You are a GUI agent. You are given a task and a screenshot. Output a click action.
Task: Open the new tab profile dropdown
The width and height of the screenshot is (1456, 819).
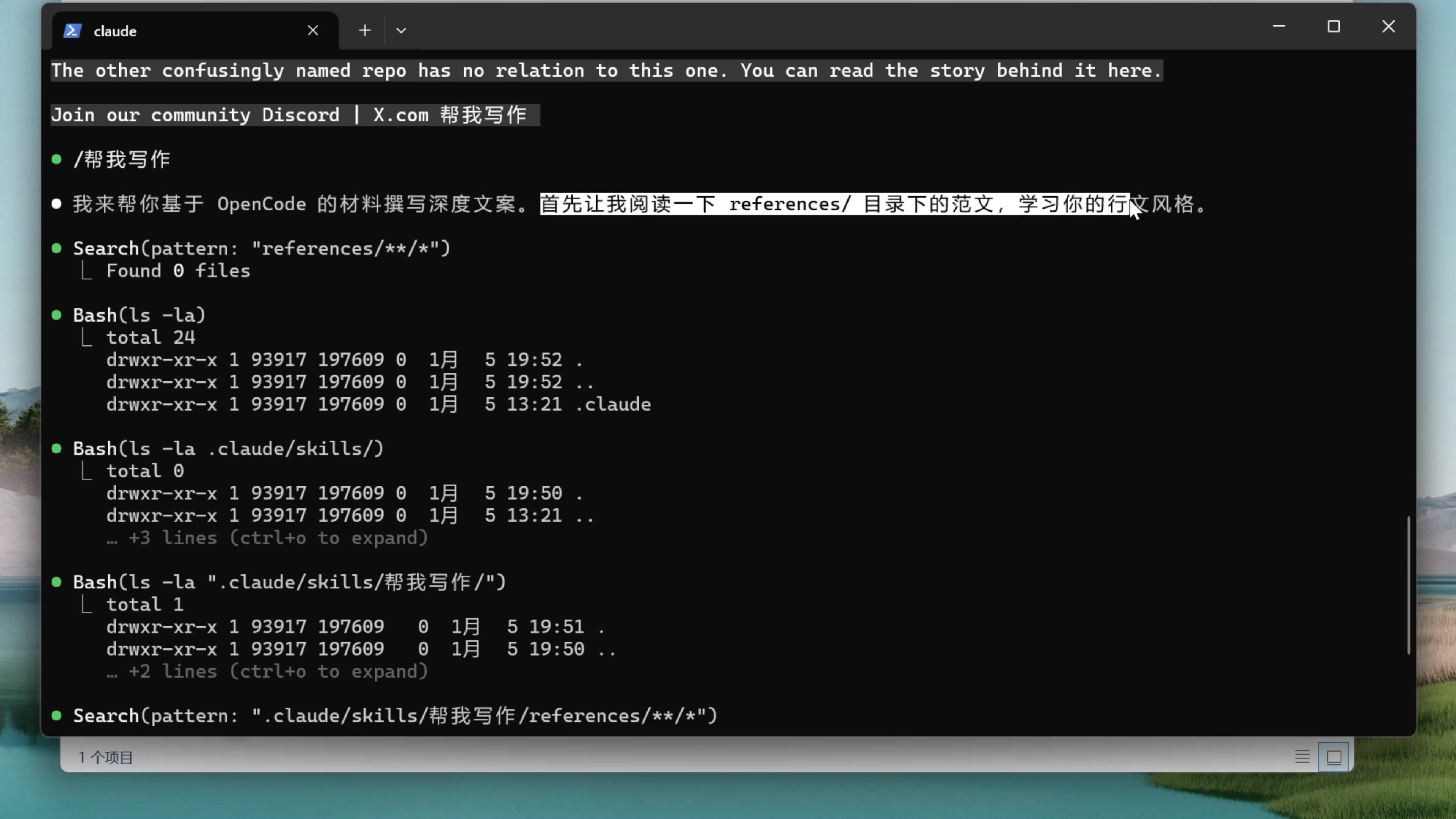click(401, 30)
